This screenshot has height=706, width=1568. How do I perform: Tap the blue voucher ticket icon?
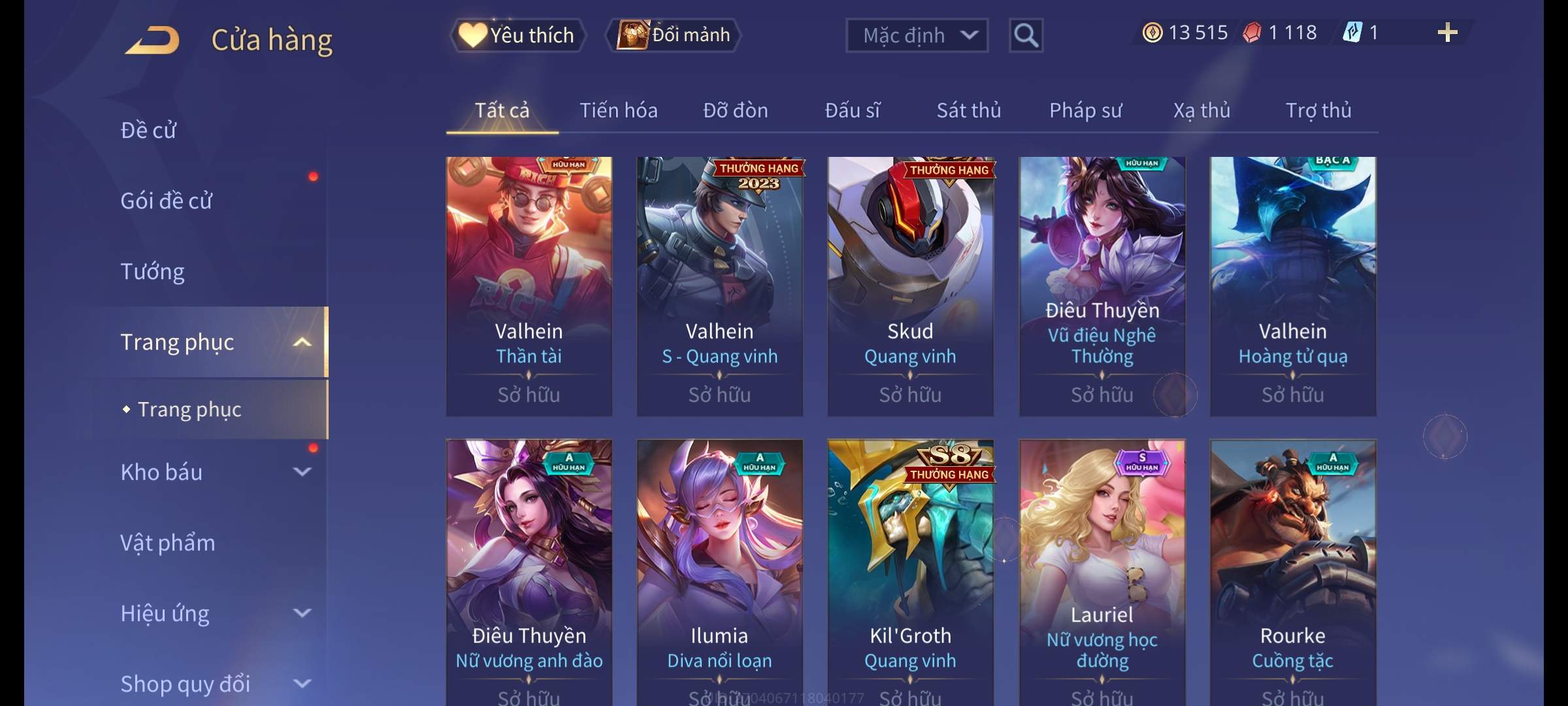point(1352,33)
